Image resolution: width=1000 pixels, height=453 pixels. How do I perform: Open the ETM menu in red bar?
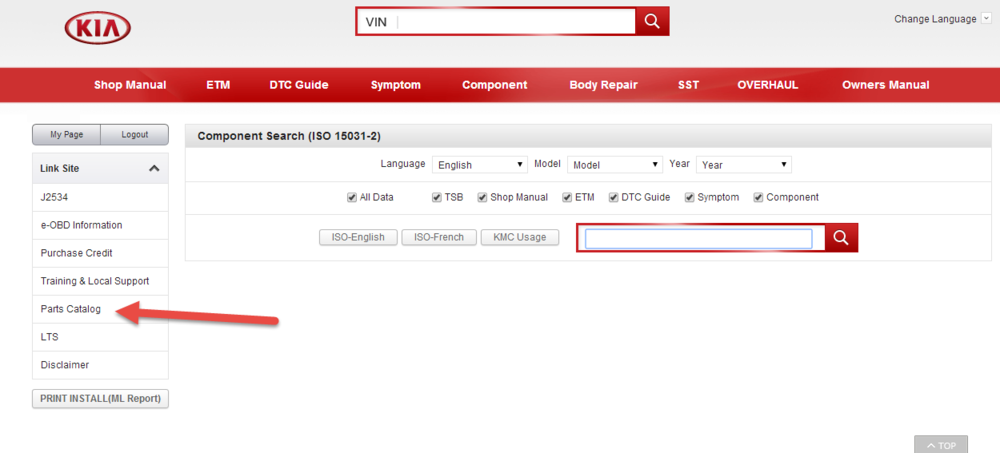point(218,85)
